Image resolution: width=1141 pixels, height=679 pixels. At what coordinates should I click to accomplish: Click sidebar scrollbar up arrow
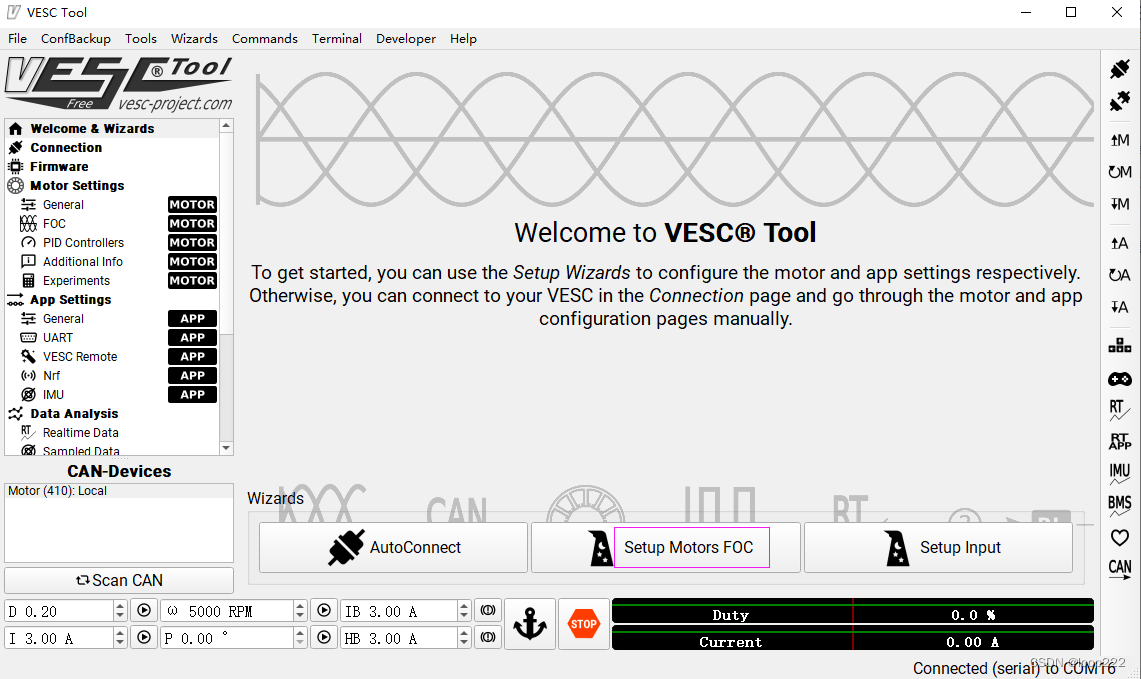pyautogui.click(x=226, y=126)
